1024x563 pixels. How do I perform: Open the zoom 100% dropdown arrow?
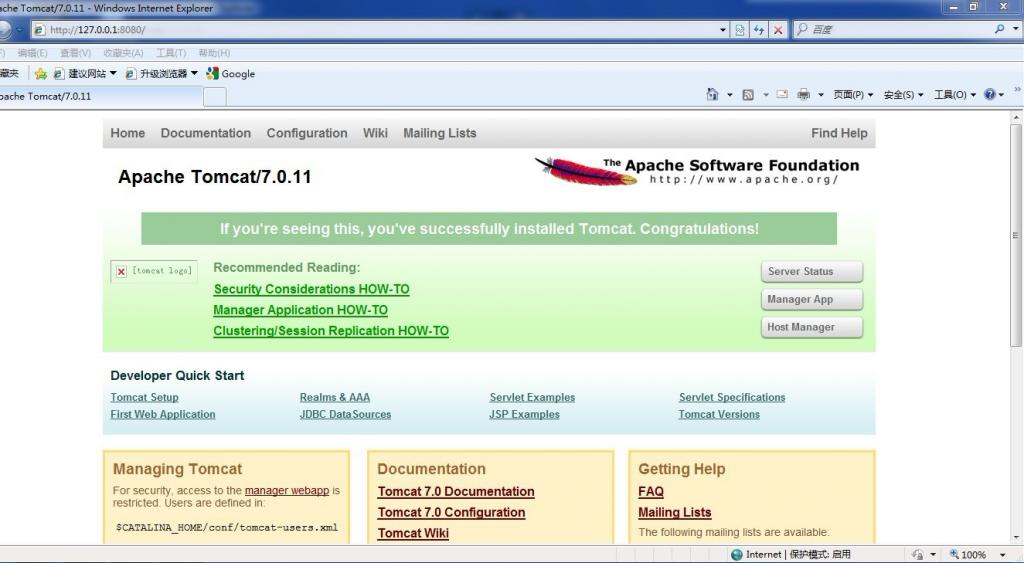1002,555
